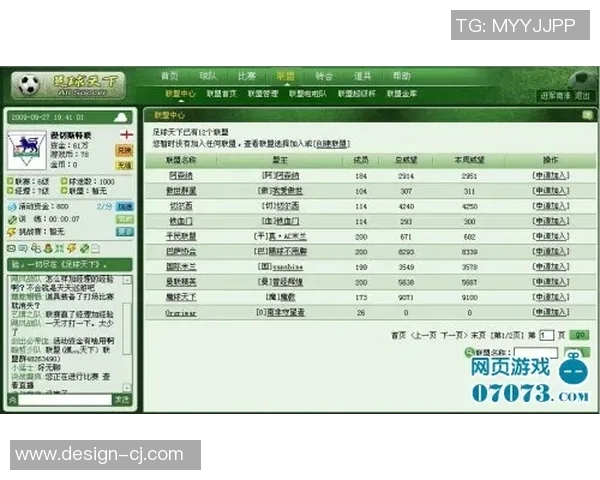Click the blue button beside 活动资金
The image size is (600, 480).
coord(125,207)
